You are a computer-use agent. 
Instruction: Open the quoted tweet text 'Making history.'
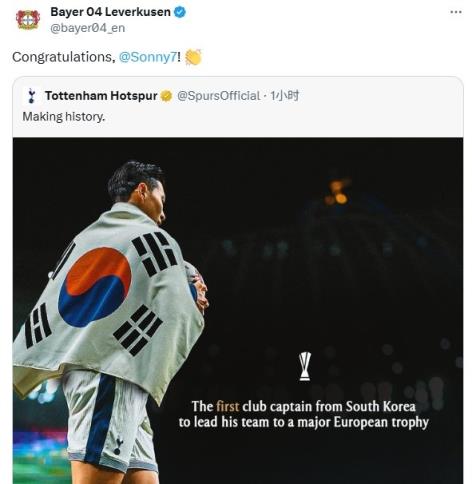[x=64, y=117]
